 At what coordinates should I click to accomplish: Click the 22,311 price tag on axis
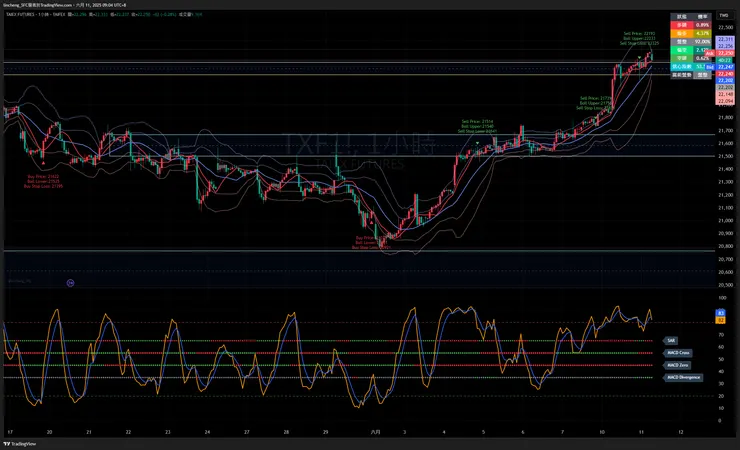point(725,40)
